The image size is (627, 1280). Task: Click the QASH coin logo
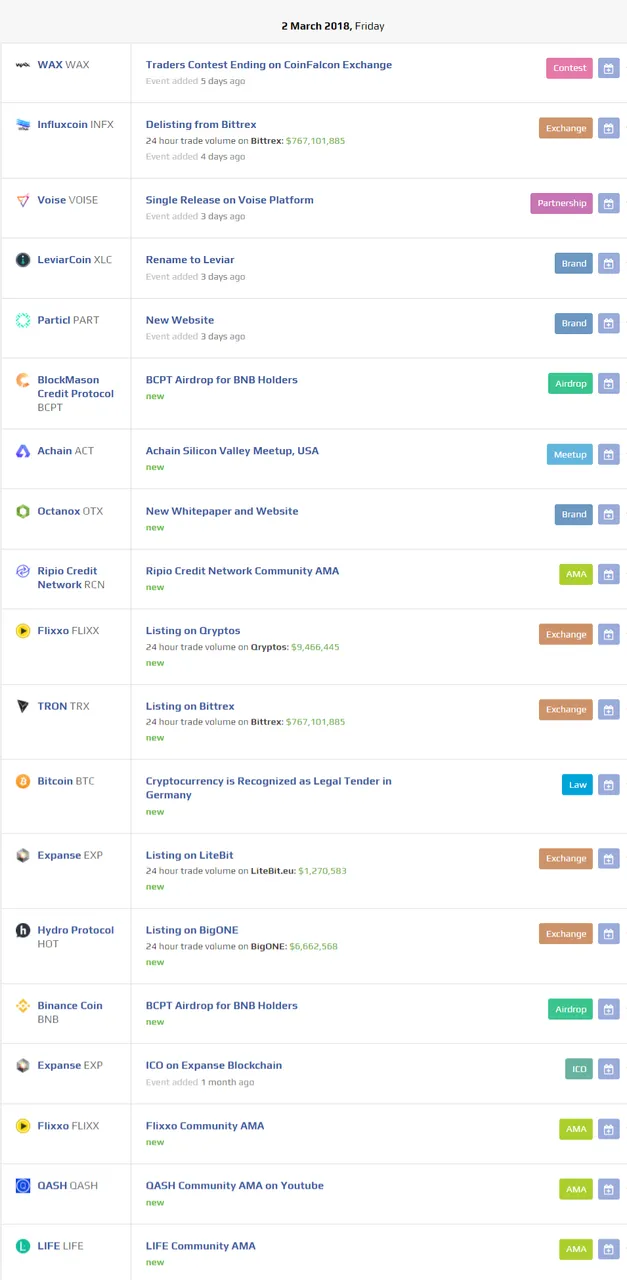pyautogui.click(x=23, y=1186)
